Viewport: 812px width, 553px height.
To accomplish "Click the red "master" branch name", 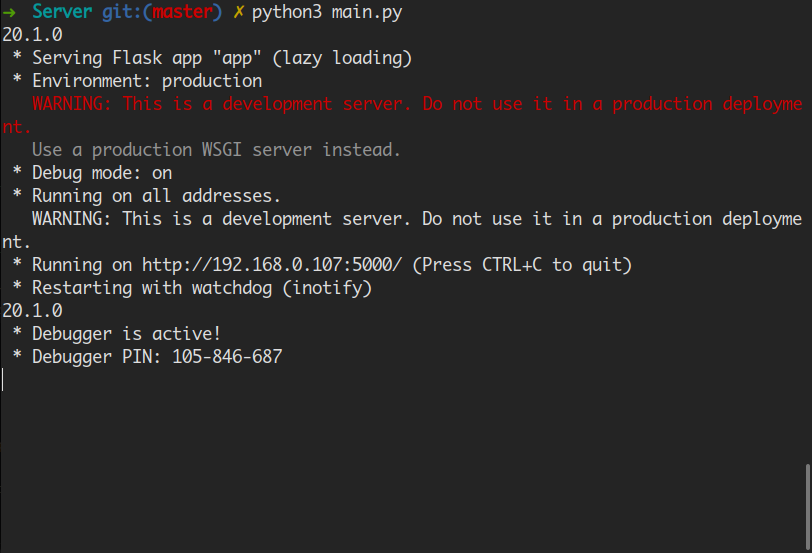I will tap(182, 12).
